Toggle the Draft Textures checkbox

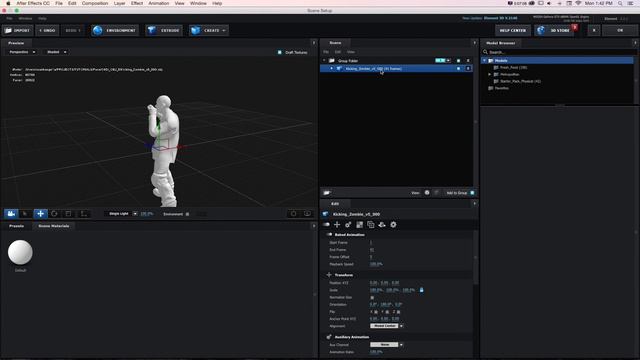point(280,52)
